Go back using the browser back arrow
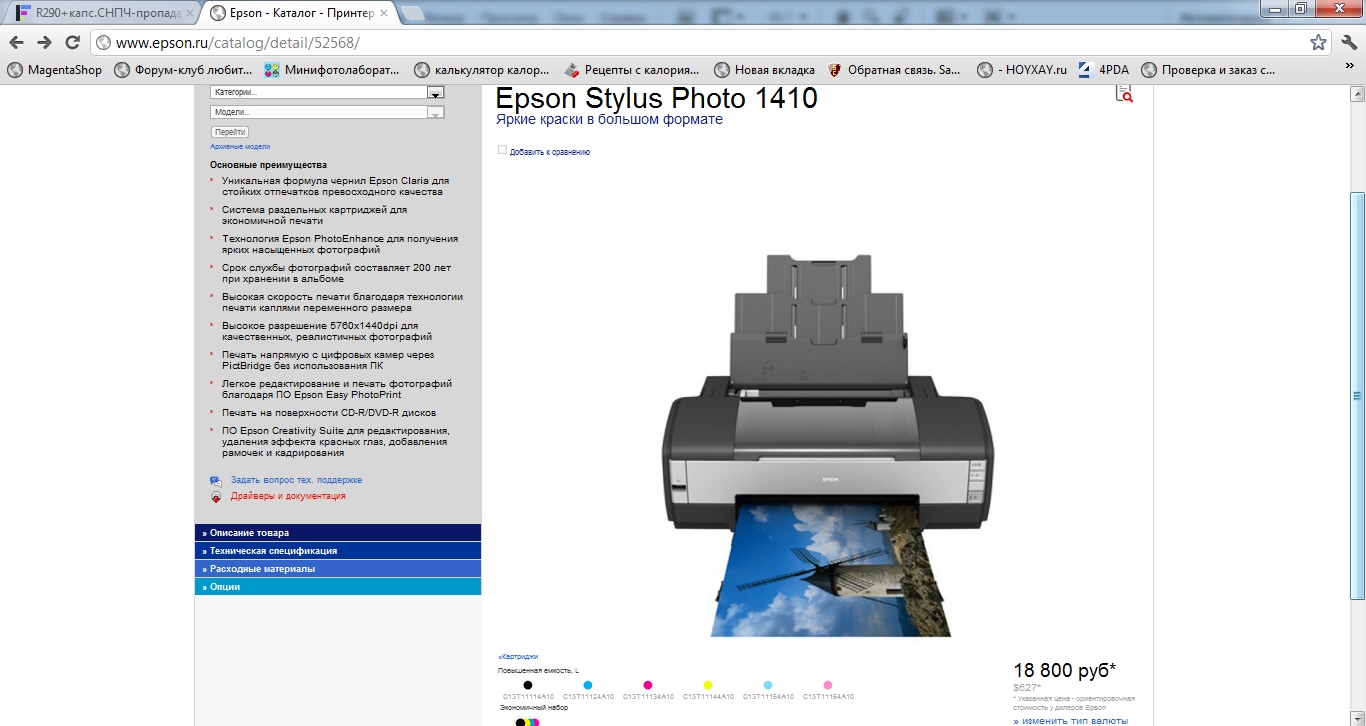The image size is (1366, 726). (x=17, y=42)
